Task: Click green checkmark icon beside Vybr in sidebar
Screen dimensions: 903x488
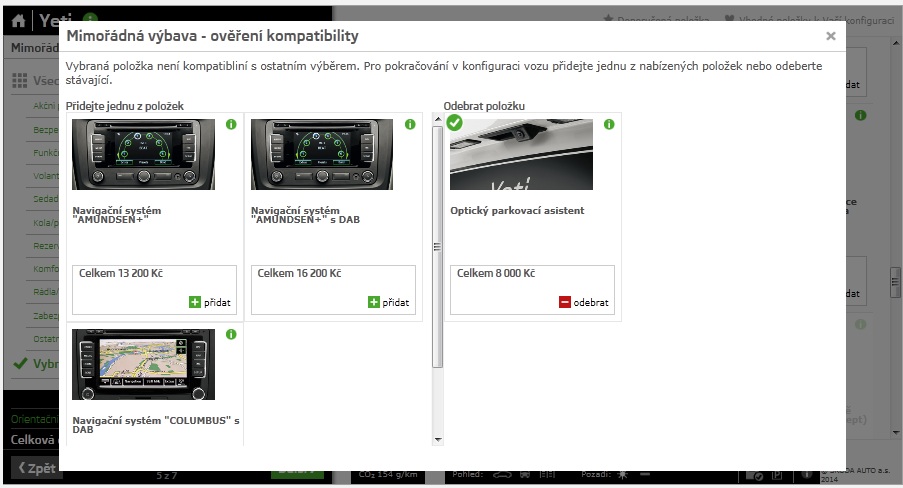Action: 21,364
